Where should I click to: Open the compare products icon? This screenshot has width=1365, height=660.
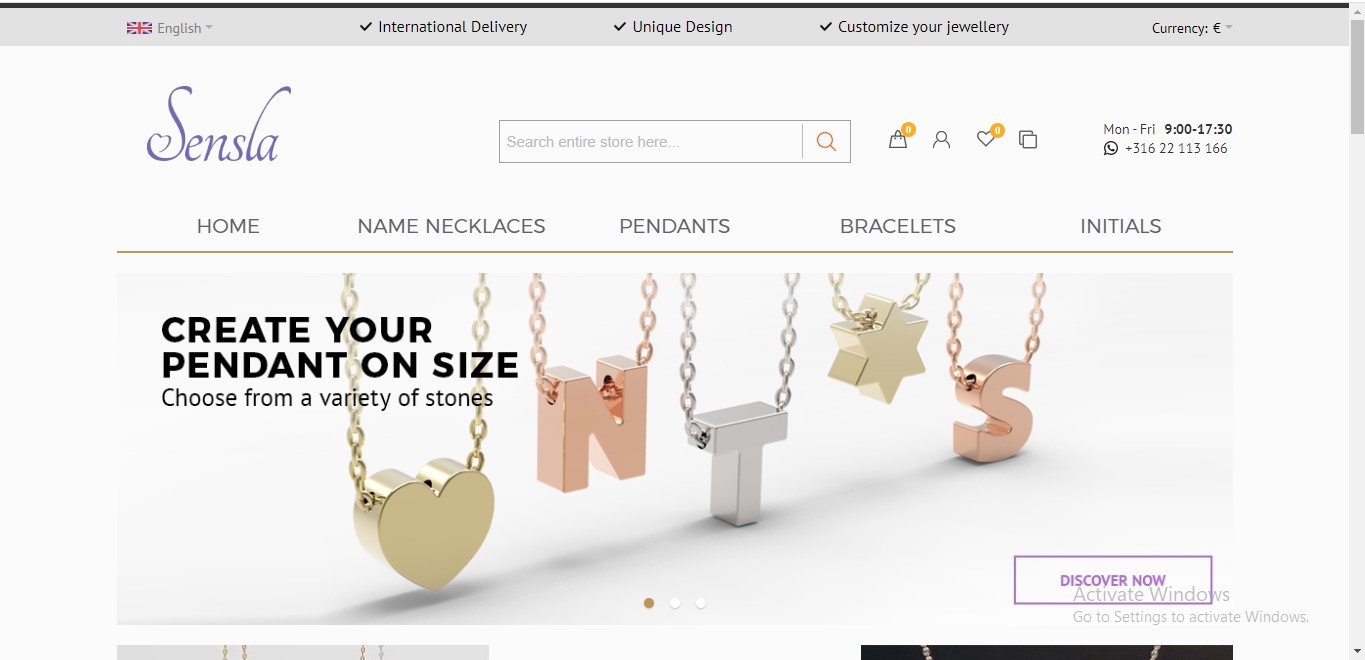1028,140
